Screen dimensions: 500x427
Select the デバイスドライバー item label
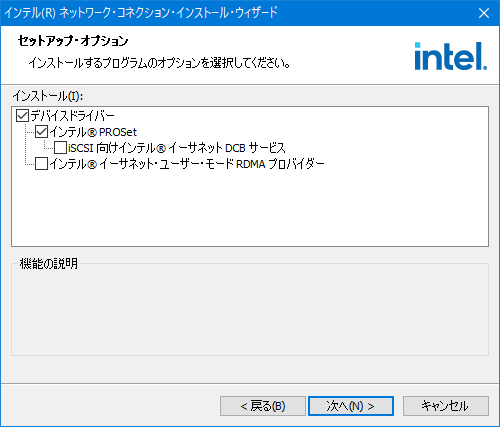click(72, 116)
